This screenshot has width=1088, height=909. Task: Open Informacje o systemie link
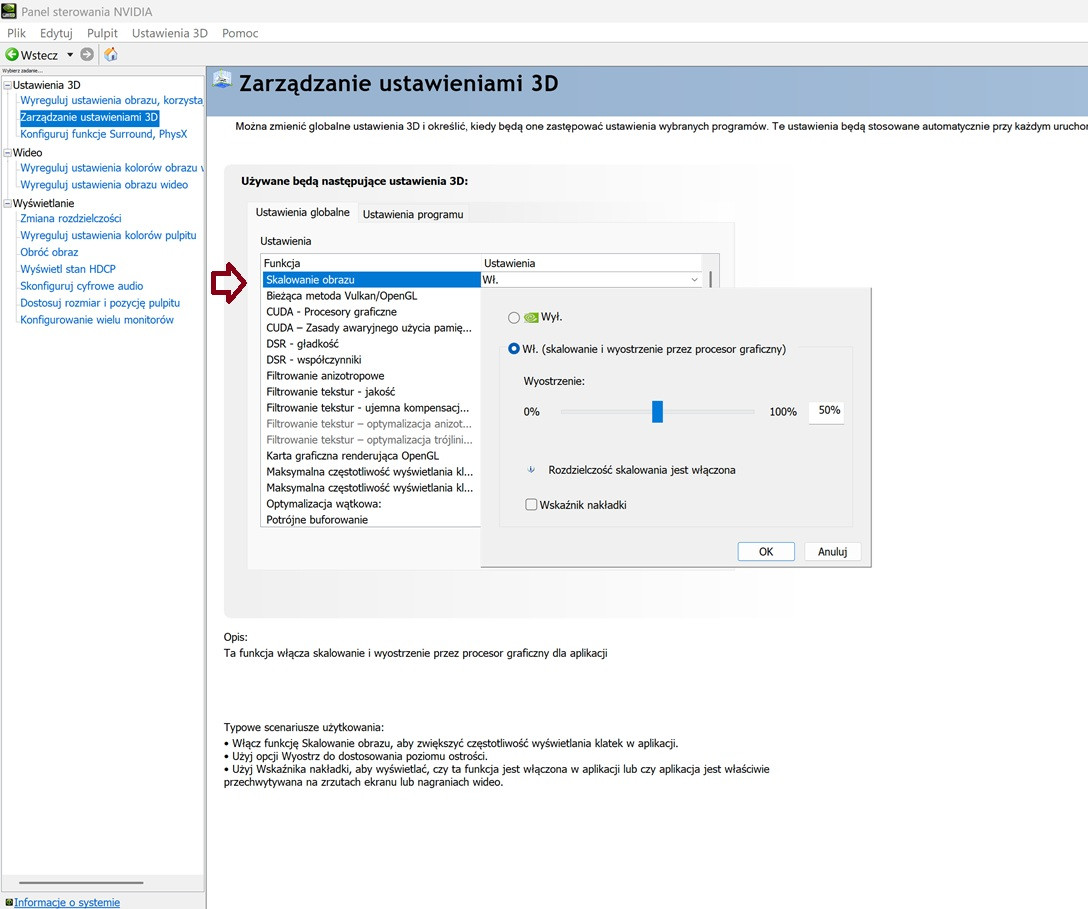pyautogui.click(x=67, y=902)
